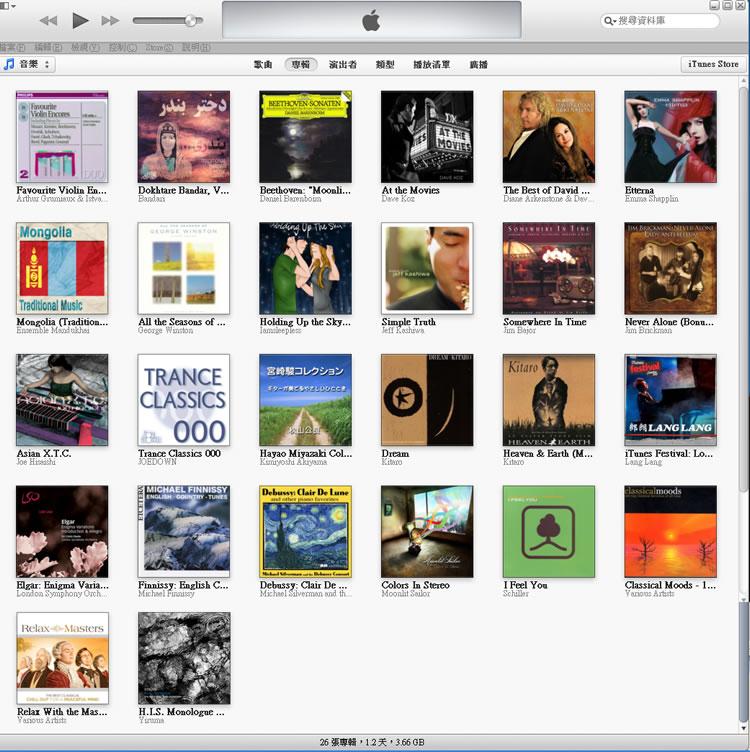Click the artist name Daniel Barenboim
Image resolution: width=750 pixels, height=752 pixels.
[x=291, y=199]
